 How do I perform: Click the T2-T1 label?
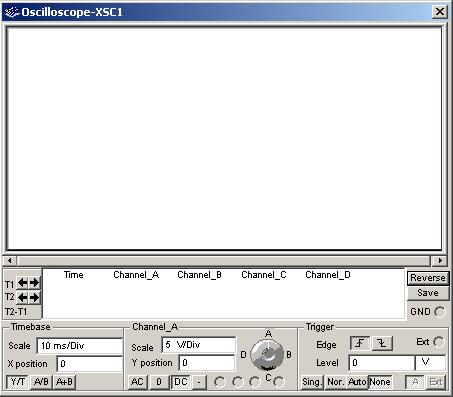point(16,312)
